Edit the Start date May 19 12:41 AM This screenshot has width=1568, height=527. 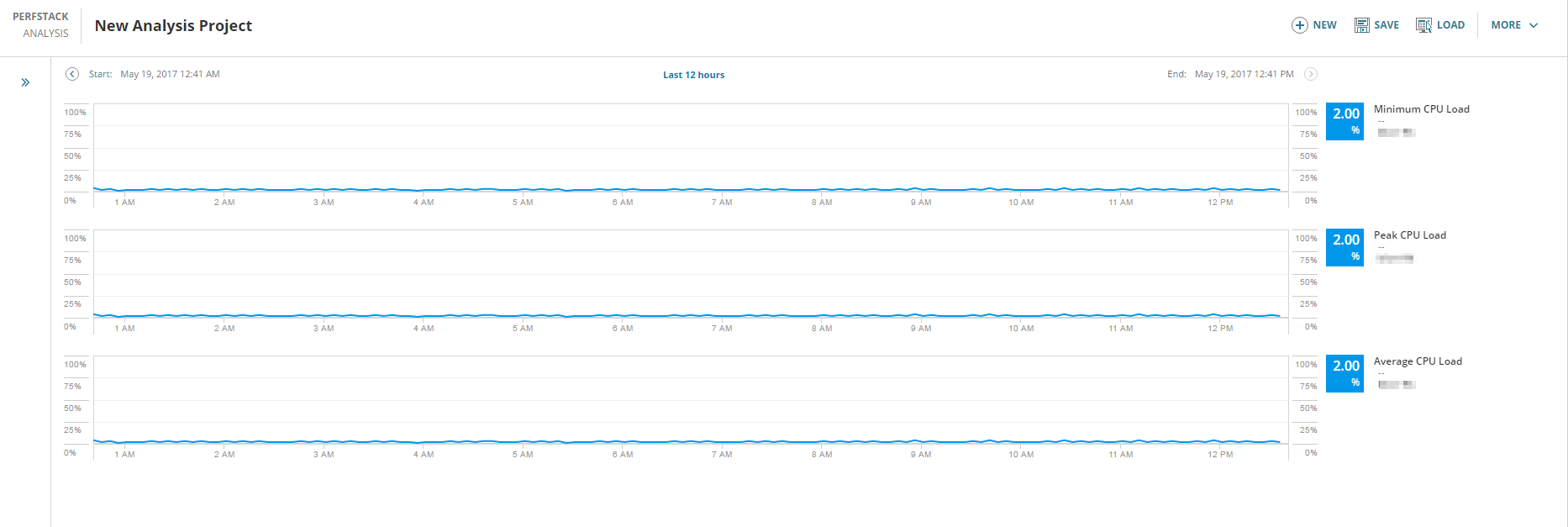click(x=170, y=74)
